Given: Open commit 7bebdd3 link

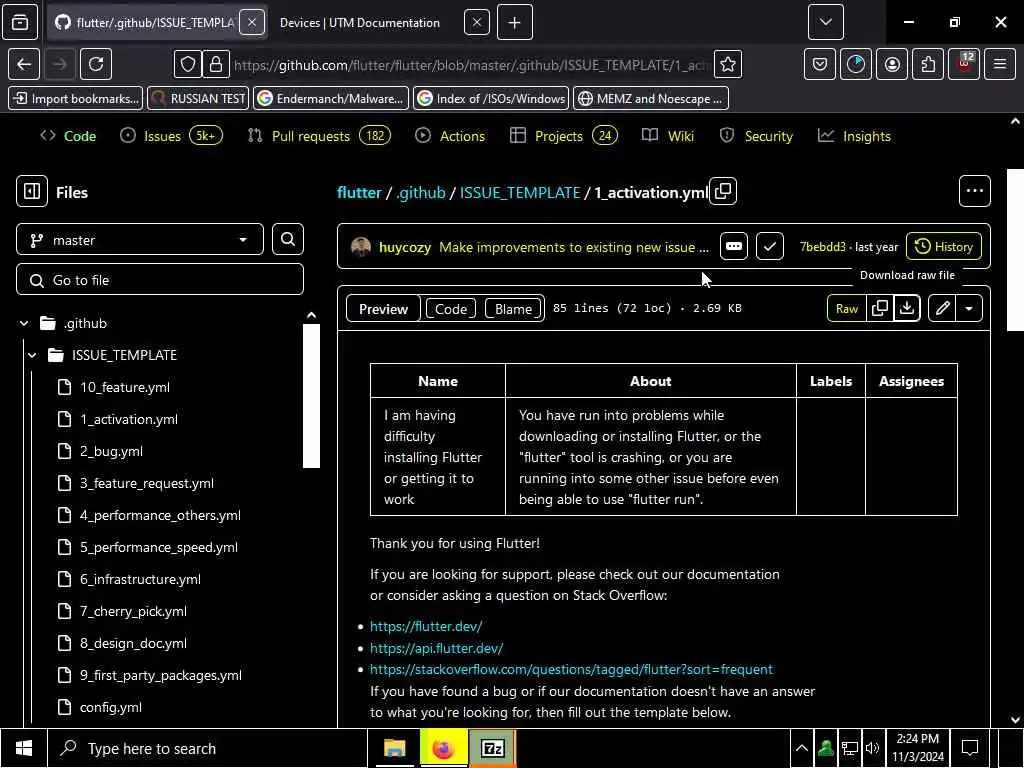Looking at the screenshot, I should click(x=822, y=247).
